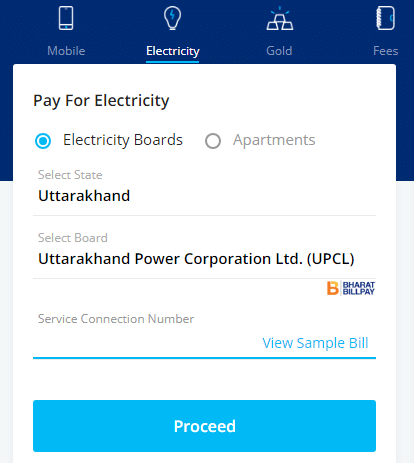414x463 pixels.
Task: Click the Electricity light bulb icon
Action: coord(172,18)
